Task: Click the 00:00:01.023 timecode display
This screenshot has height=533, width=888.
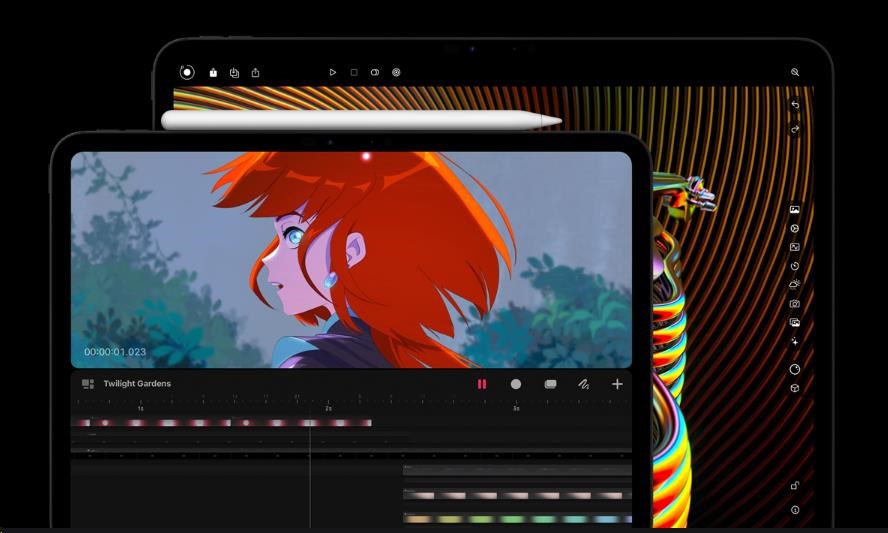Action: (115, 352)
